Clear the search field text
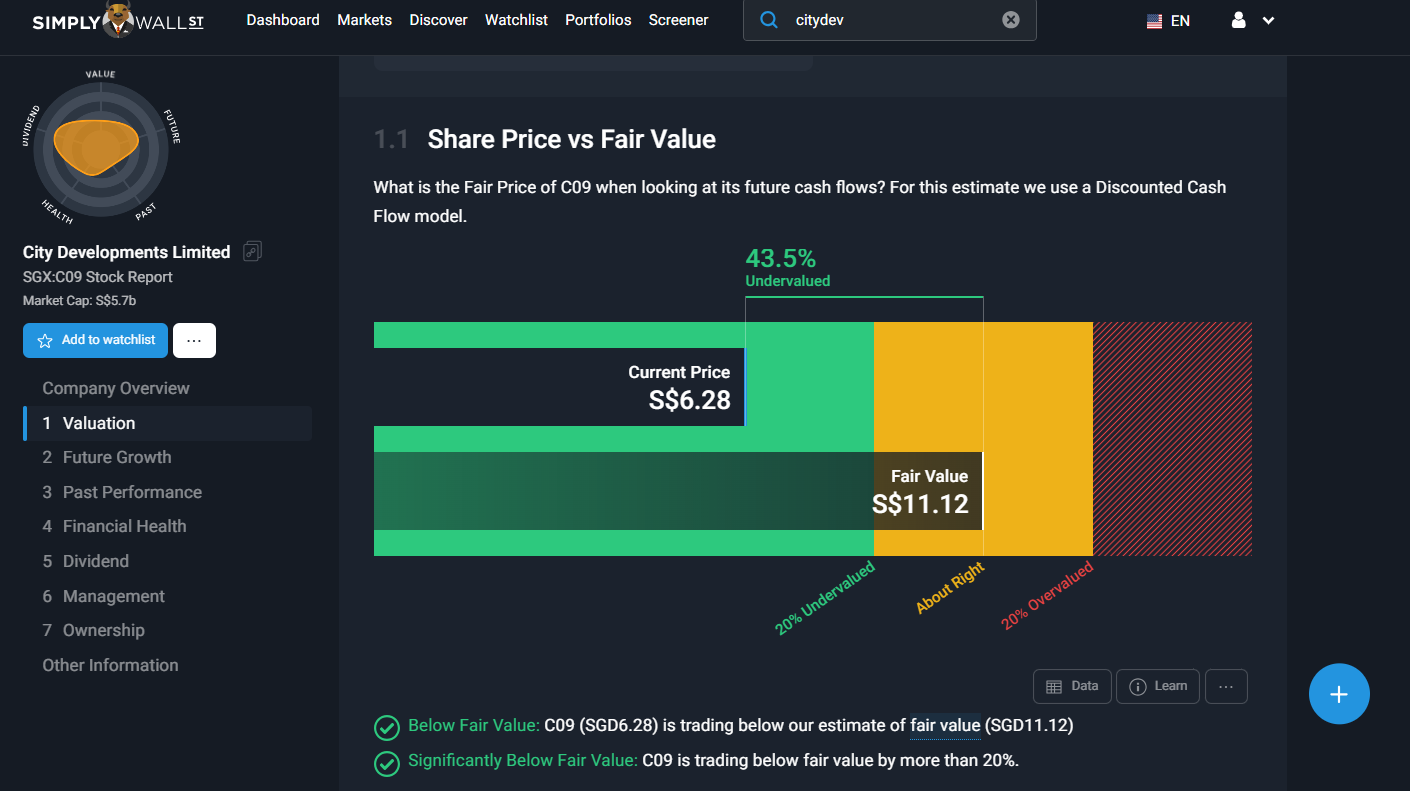The width and height of the screenshot is (1410, 791). point(1011,20)
